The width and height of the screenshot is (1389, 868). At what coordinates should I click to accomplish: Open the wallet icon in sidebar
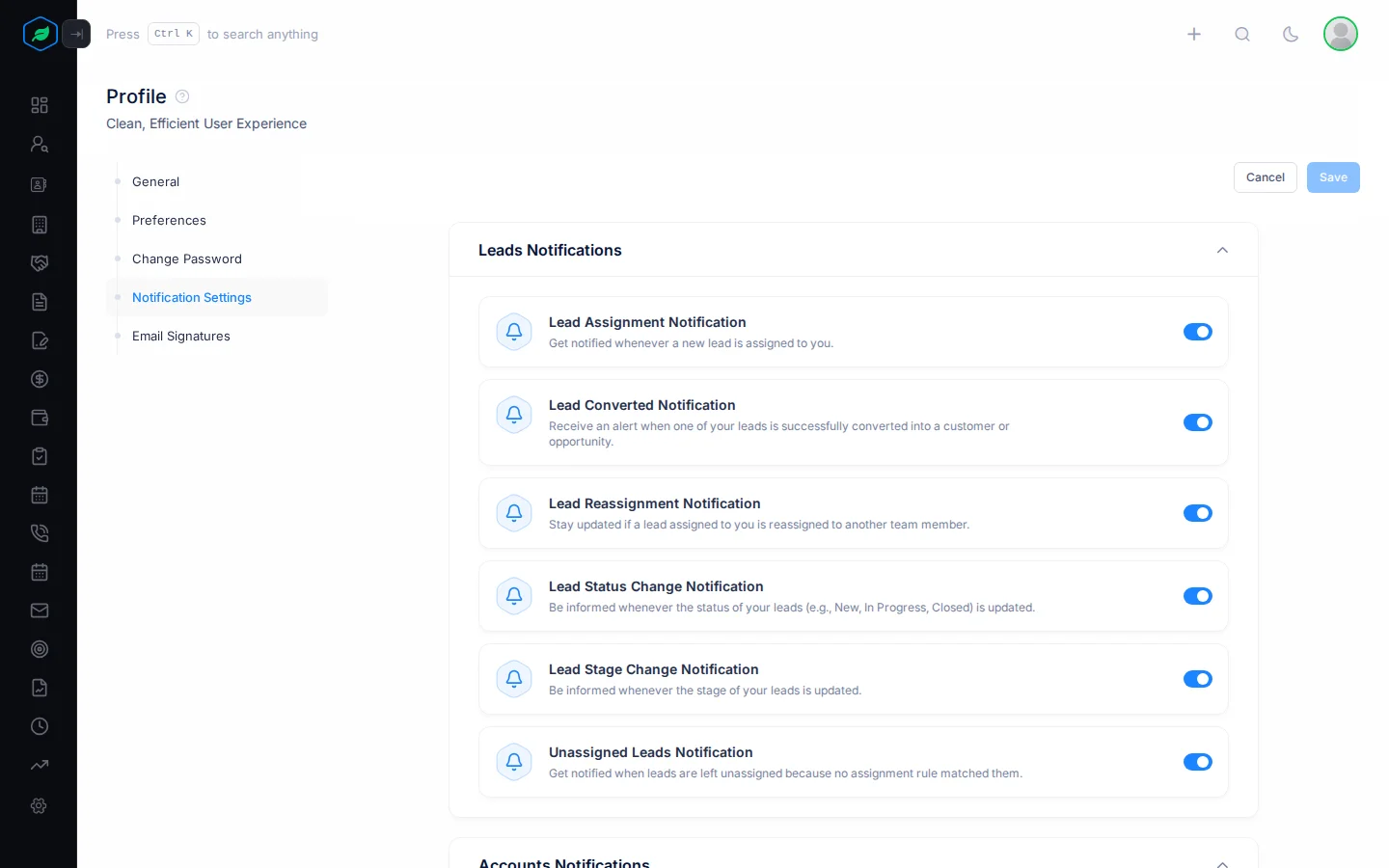point(40,418)
